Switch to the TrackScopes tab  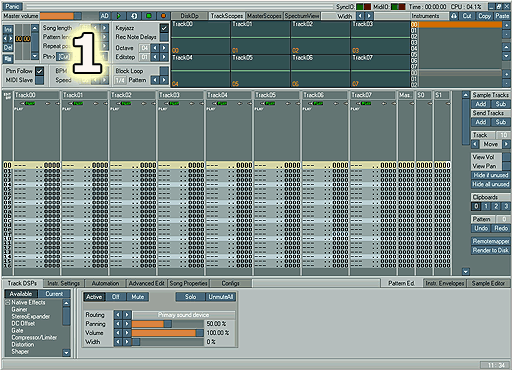point(227,16)
